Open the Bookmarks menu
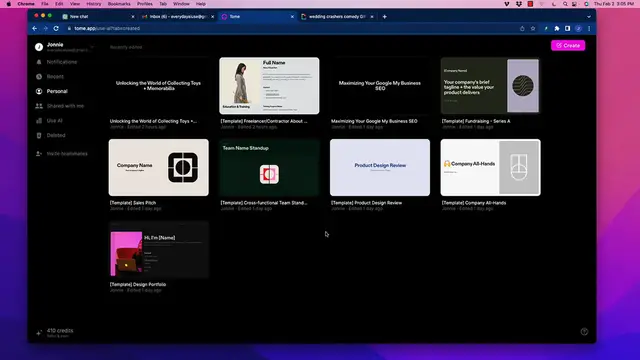 click(119, 4)
